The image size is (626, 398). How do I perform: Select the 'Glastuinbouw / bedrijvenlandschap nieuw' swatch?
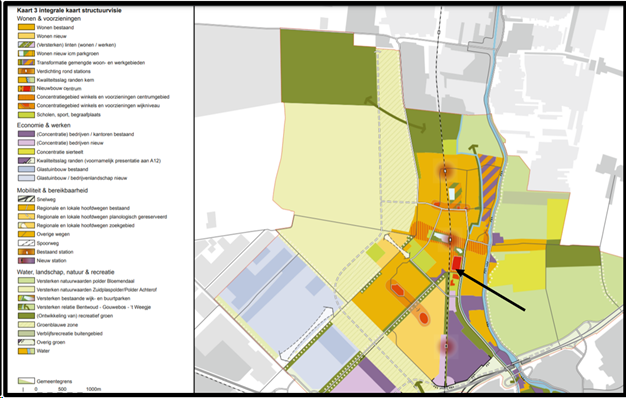click(26, 178)
